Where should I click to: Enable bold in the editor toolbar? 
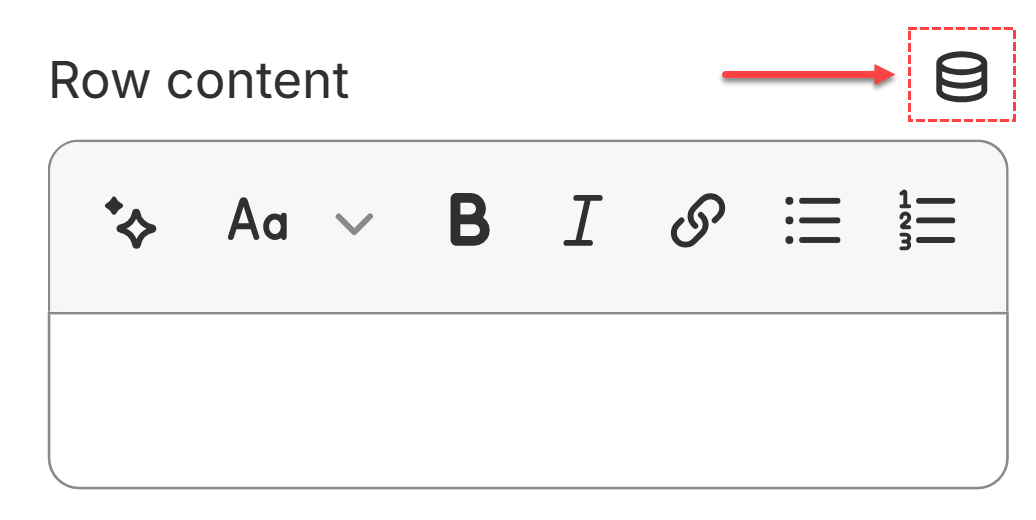click(x=470, y=220)
